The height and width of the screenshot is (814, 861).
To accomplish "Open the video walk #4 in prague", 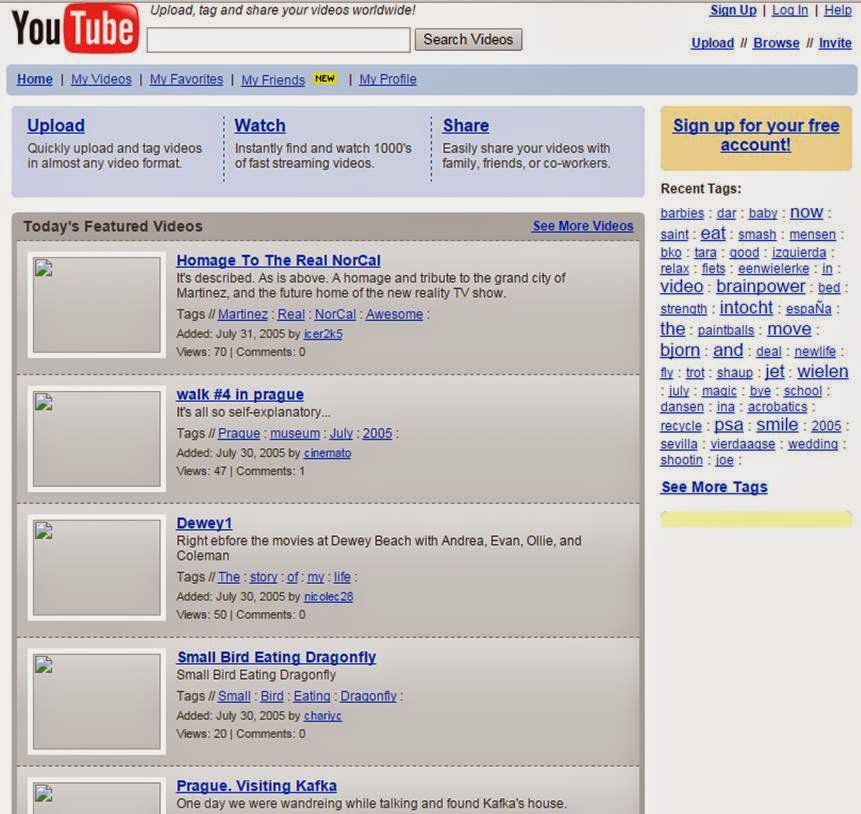I will point(240,394).
